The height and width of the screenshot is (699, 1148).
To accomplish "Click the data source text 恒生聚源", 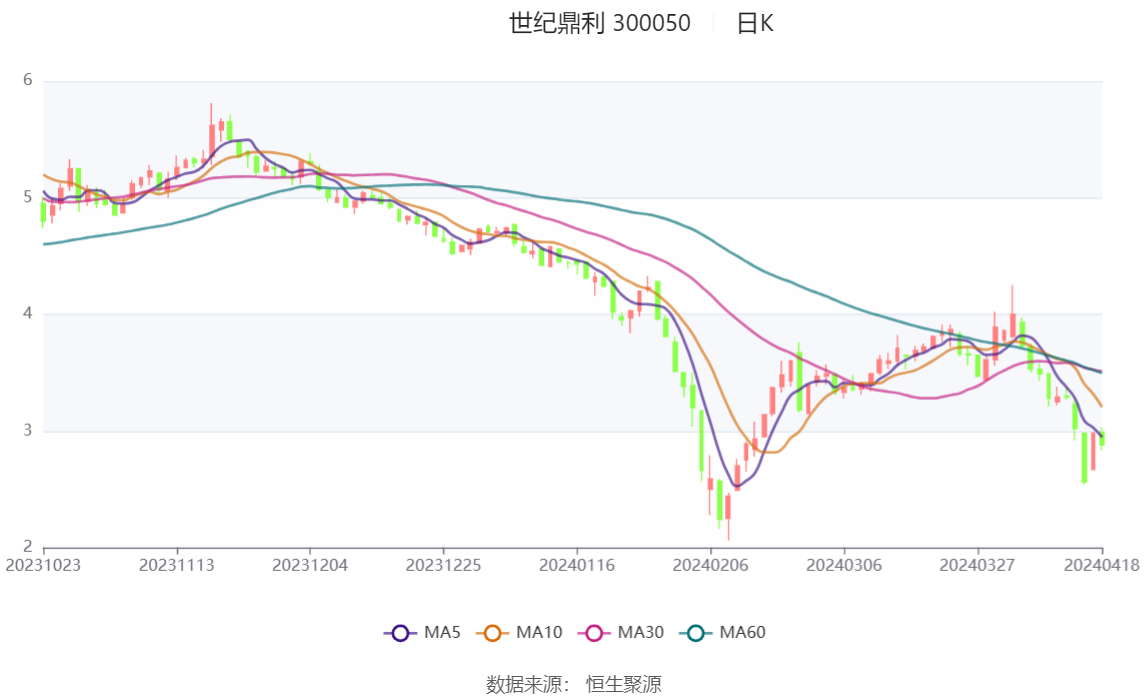I will (624, 684).
